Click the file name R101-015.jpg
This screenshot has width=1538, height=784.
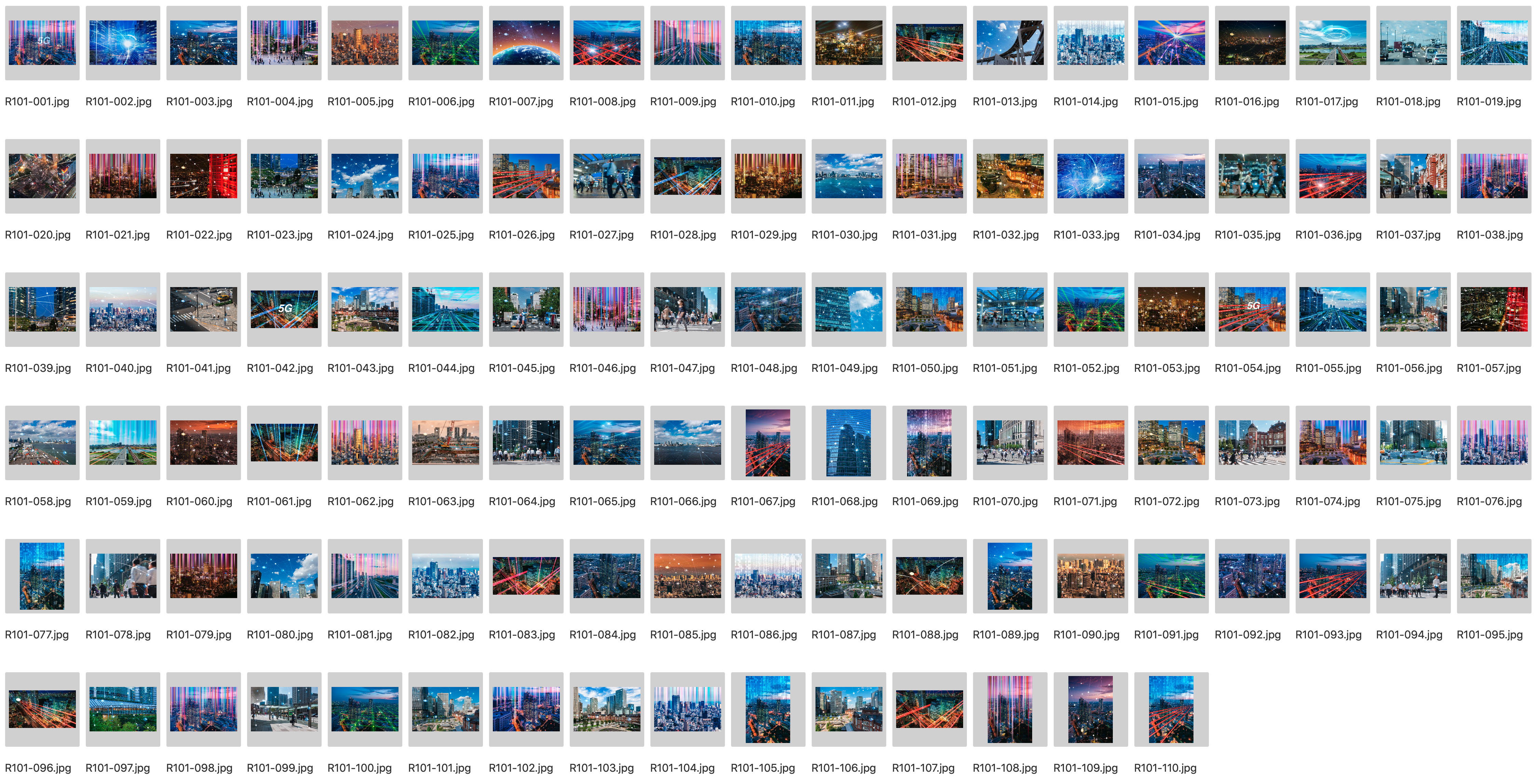(x=1166, y=102)
